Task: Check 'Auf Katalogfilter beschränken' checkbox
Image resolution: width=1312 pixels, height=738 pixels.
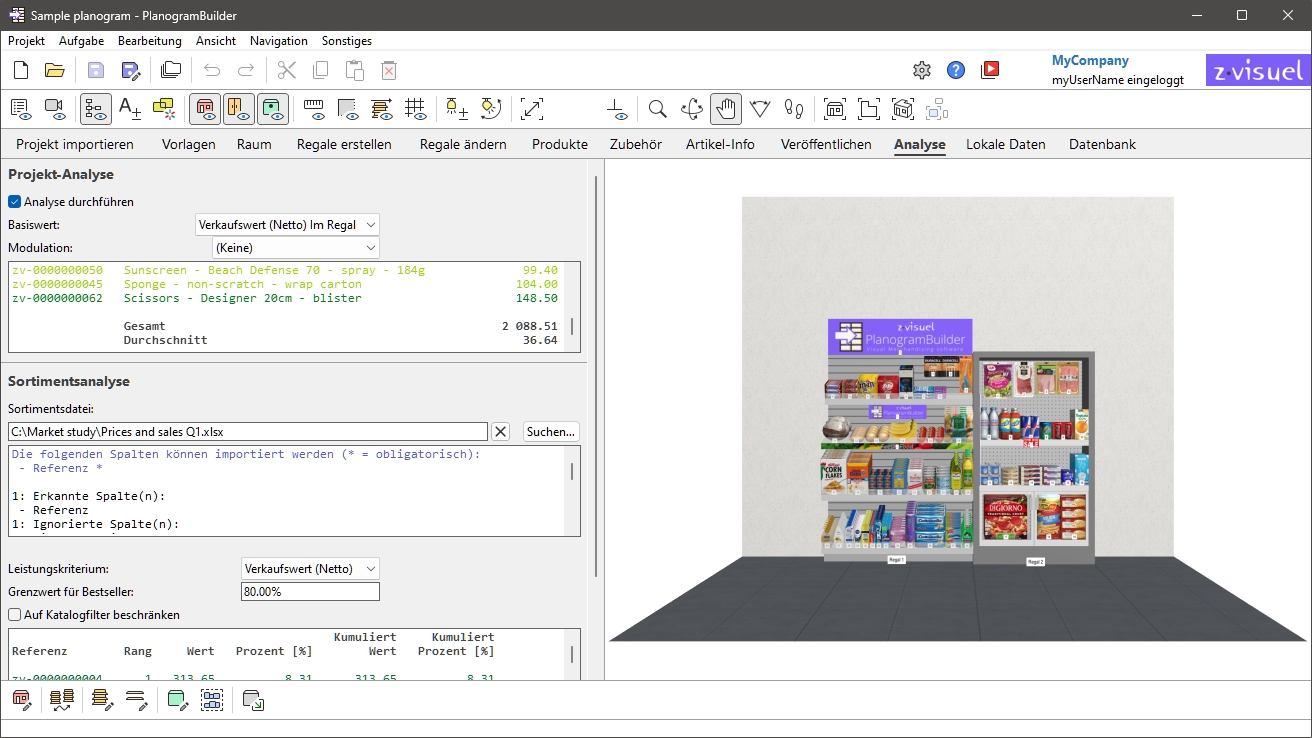Action: (14, 614)
